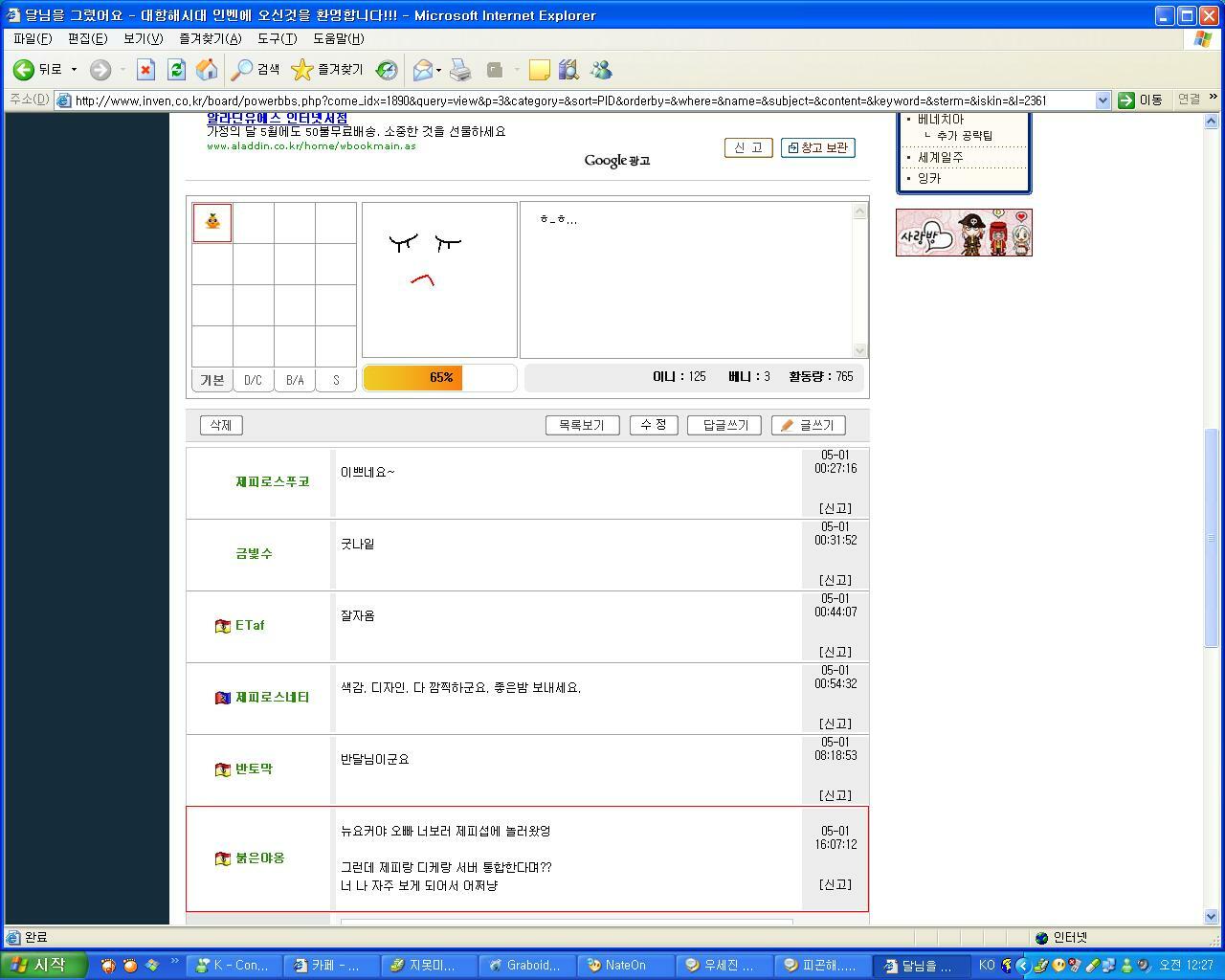Open the Mail button dropdown arrow

tap(438, 70)
